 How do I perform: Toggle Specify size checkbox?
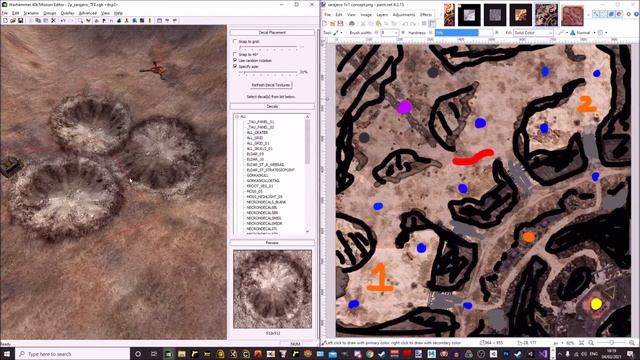pyautogui.click(x=235, y=66)
